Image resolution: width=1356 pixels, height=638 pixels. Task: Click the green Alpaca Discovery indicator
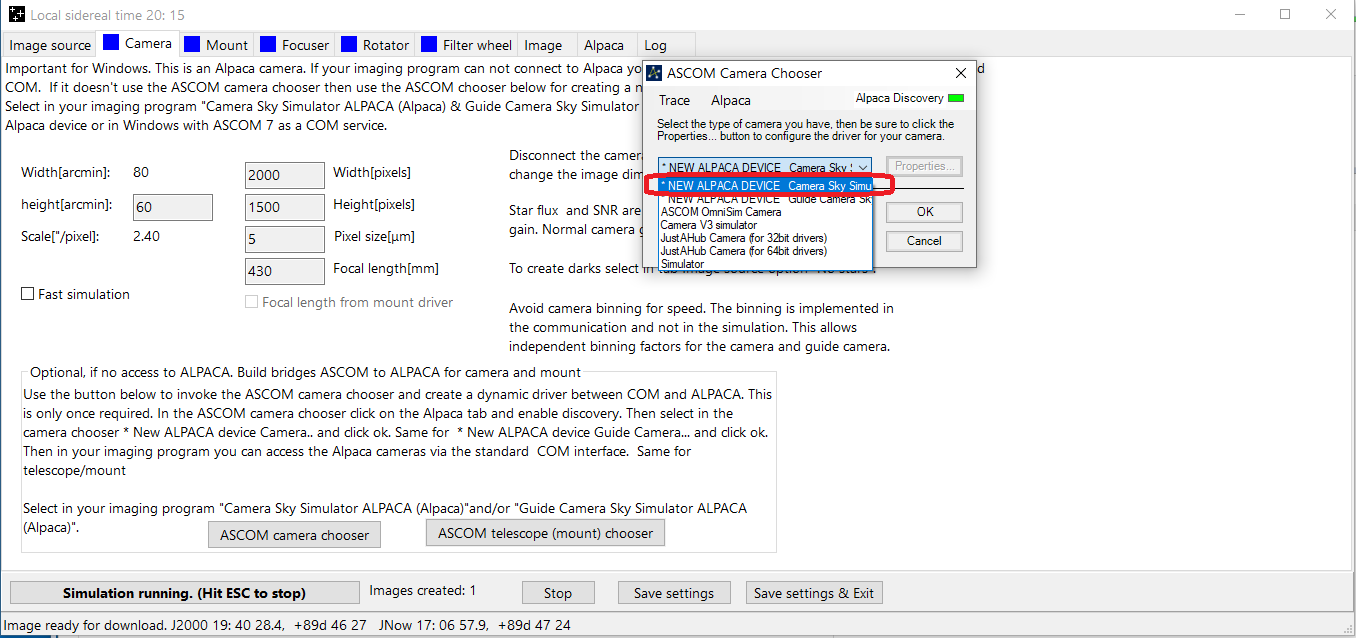pos(956,99)
